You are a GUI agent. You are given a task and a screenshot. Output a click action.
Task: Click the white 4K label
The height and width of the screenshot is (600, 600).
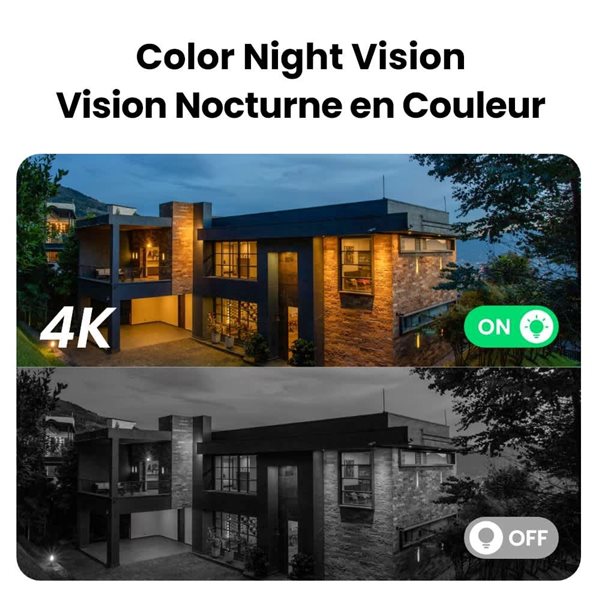coord(78,328)
